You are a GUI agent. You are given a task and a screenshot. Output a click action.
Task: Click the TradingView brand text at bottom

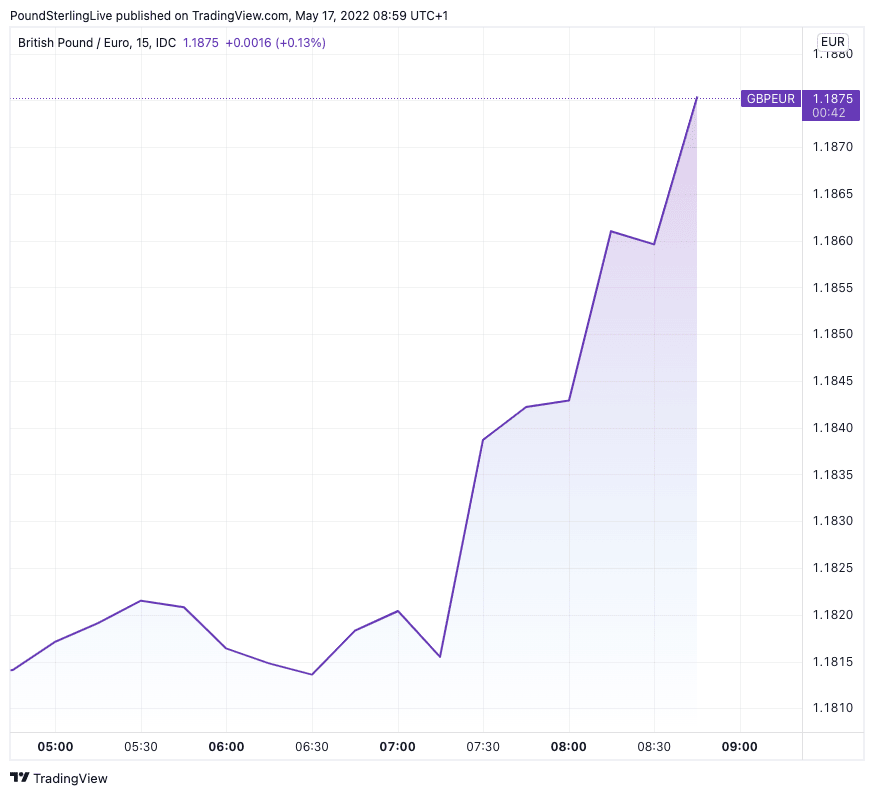click(x=70, y=778)
